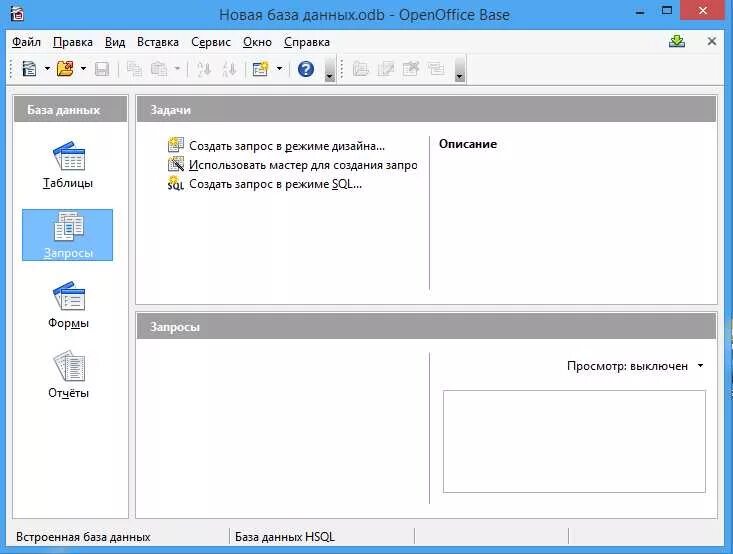Image resolution: width=733 pixels, height=554 pixels.
Task: Click the Встроенная база данных status text
Action: point(83,537)
